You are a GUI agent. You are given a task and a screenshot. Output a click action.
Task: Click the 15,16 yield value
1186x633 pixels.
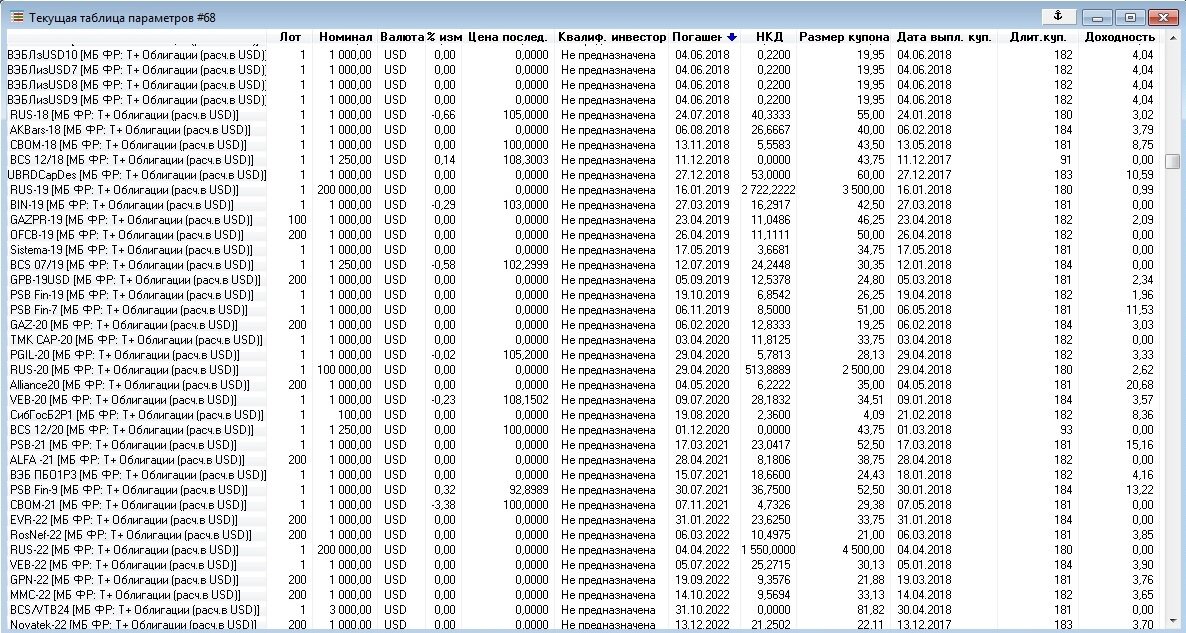[x=1140, y=445]
